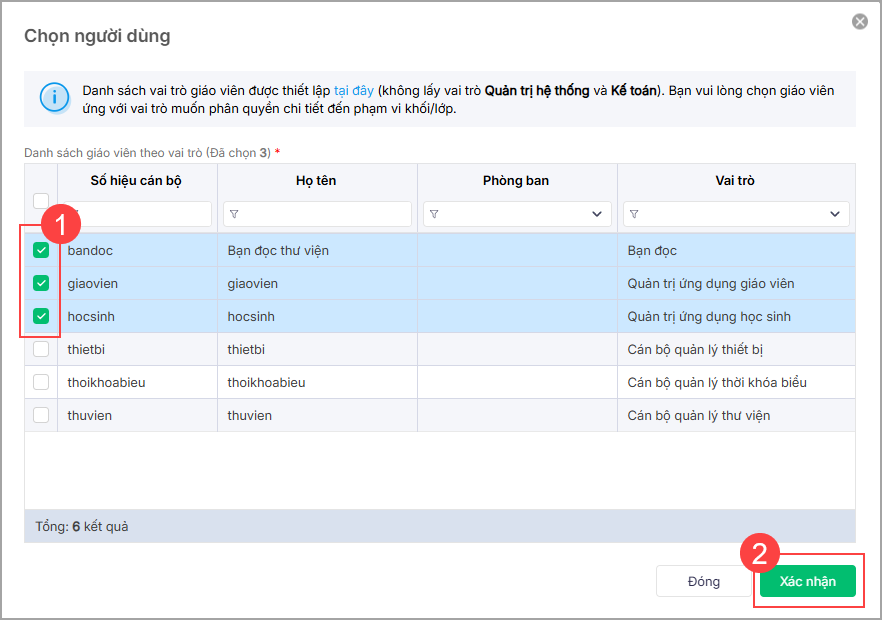Expand the Phòng ban filter dropdown
This screenshot has width=882, height=620.
(597, 214)
